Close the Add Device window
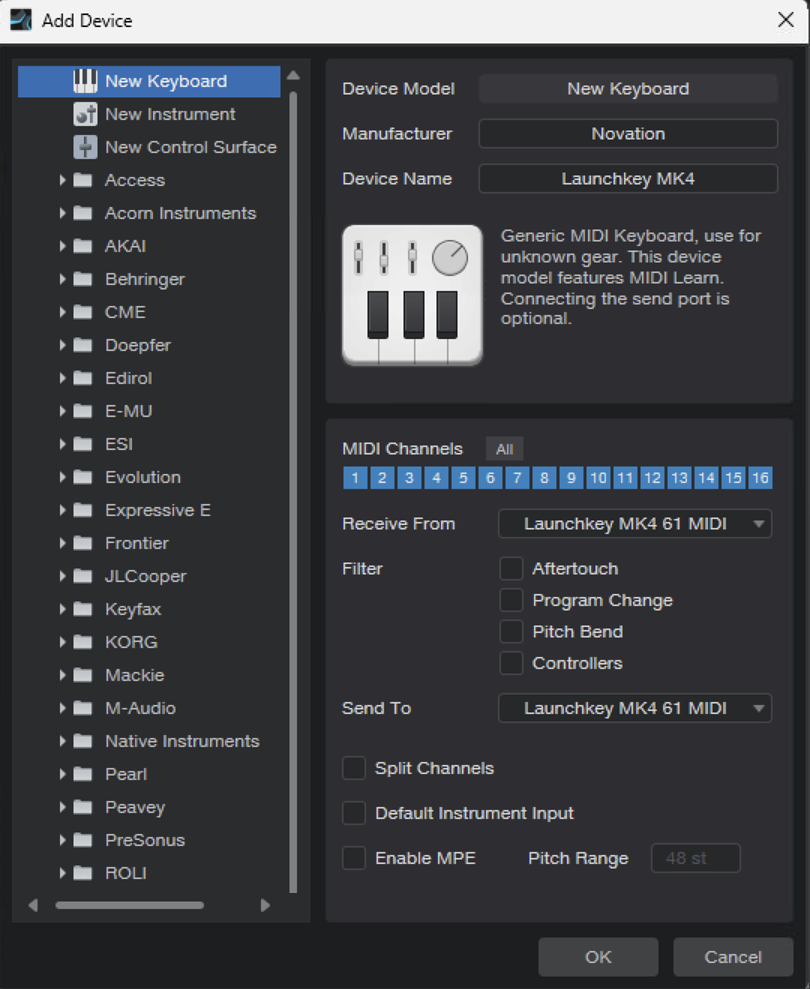810x989 pixels. [786, 20]
